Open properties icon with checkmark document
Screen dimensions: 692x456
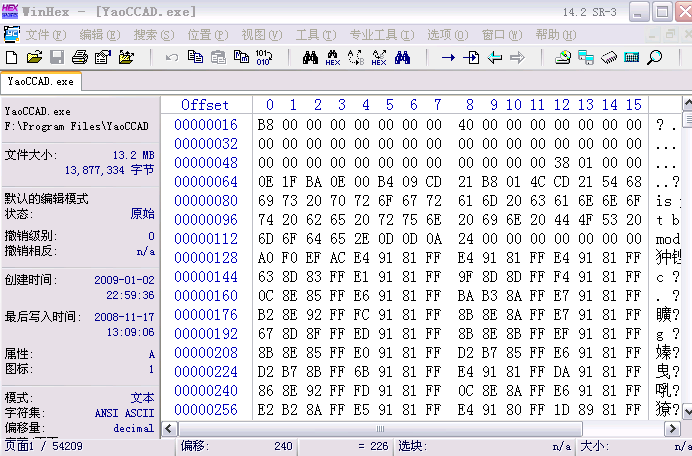click(103, 57)
